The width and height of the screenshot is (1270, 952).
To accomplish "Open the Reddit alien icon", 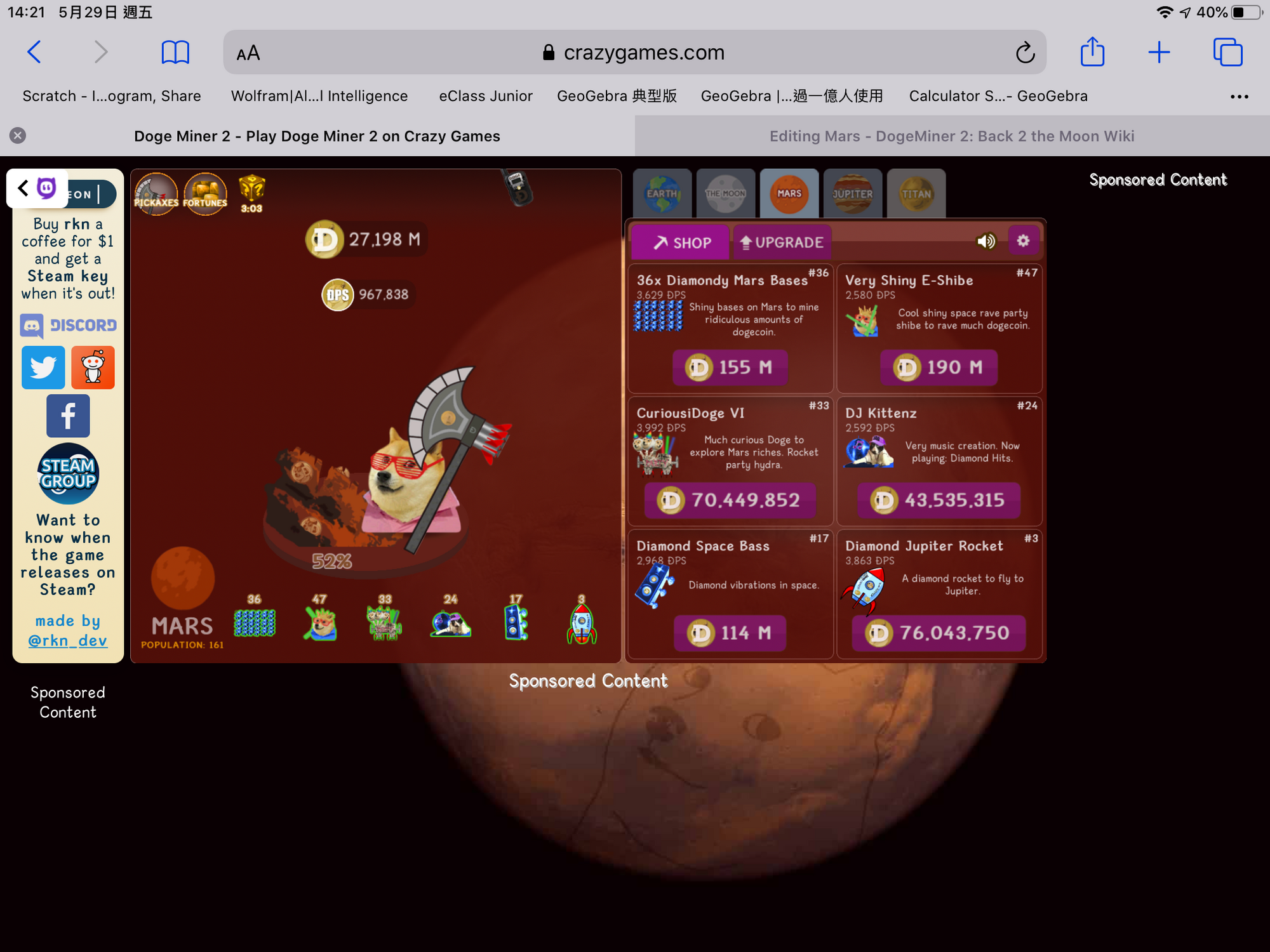I will (93, 367).
